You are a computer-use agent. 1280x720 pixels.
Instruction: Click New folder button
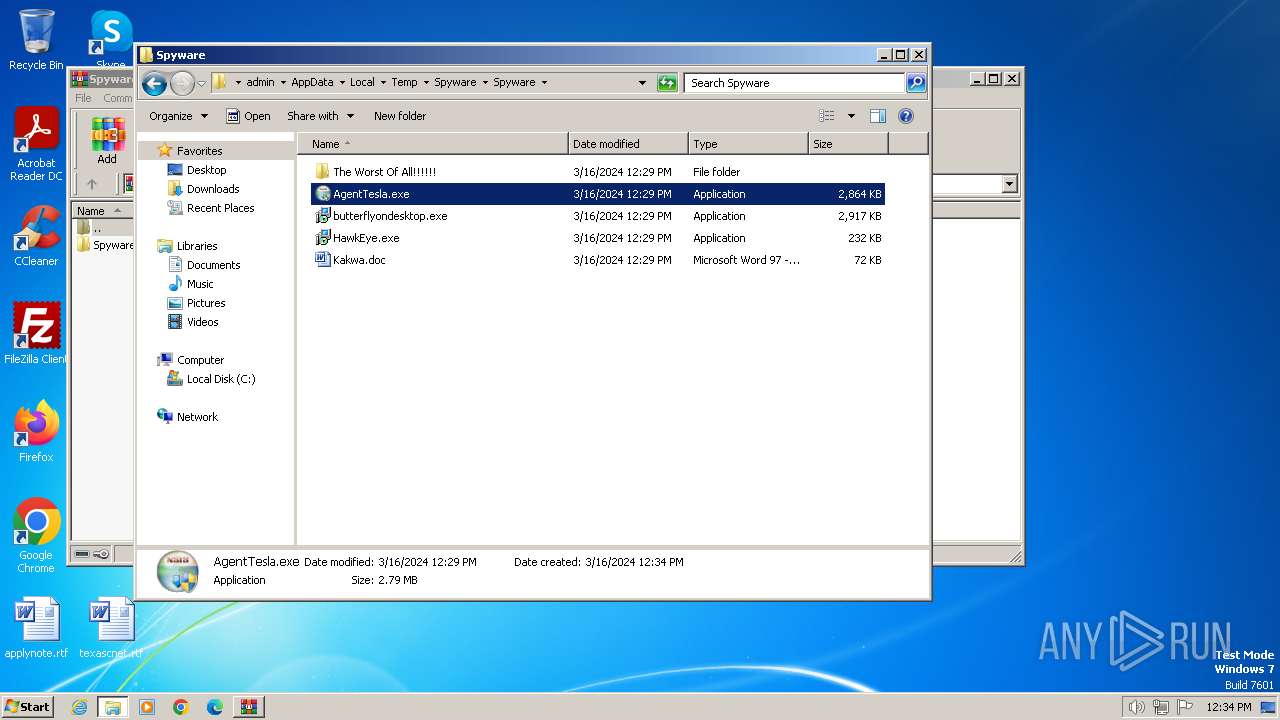pyautogui.click(x=400, y=116)
